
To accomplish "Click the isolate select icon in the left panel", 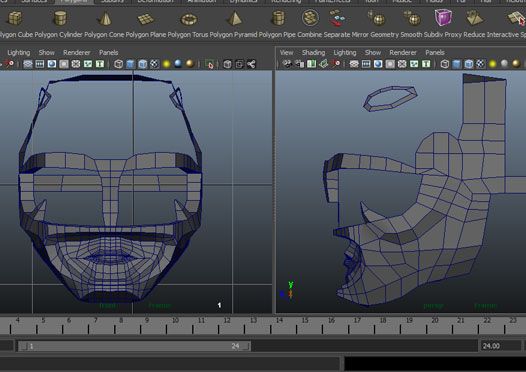I will [x=209, y=64].
